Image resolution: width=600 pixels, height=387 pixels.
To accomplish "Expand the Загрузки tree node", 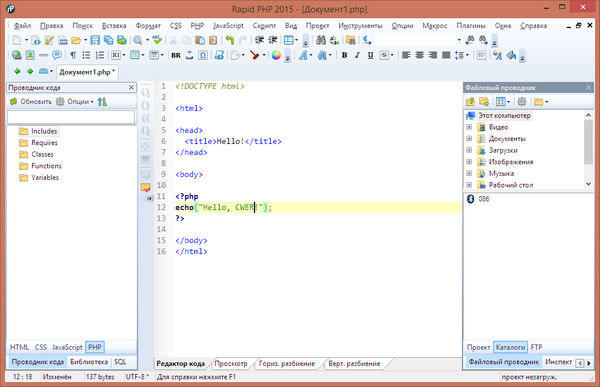I will click(x=469, y=150).
